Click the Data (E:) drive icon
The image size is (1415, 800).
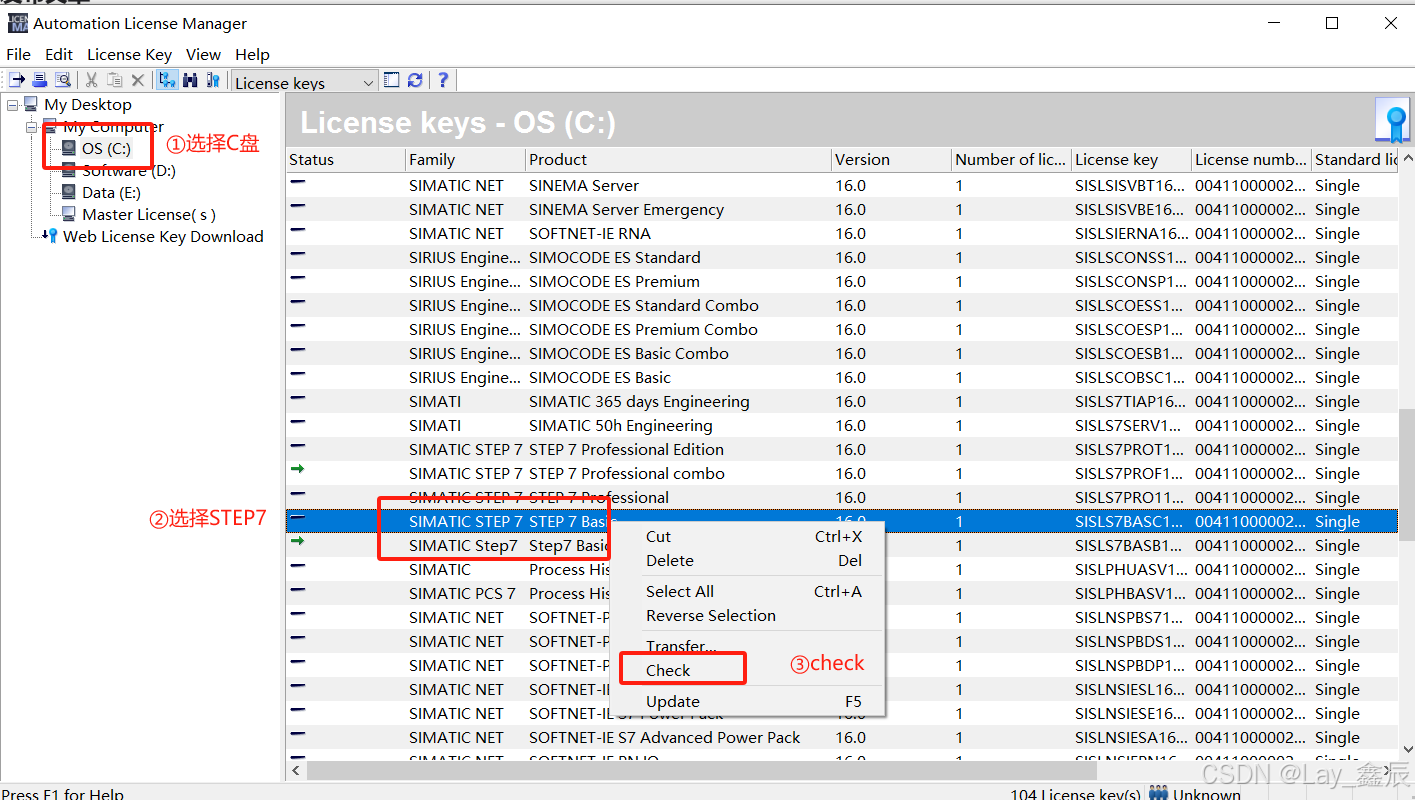coord(68,192)
